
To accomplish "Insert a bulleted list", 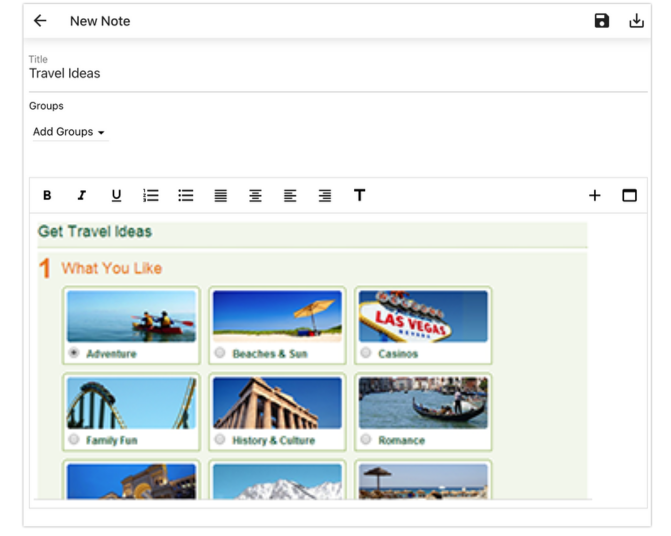I will click(186, 195).
